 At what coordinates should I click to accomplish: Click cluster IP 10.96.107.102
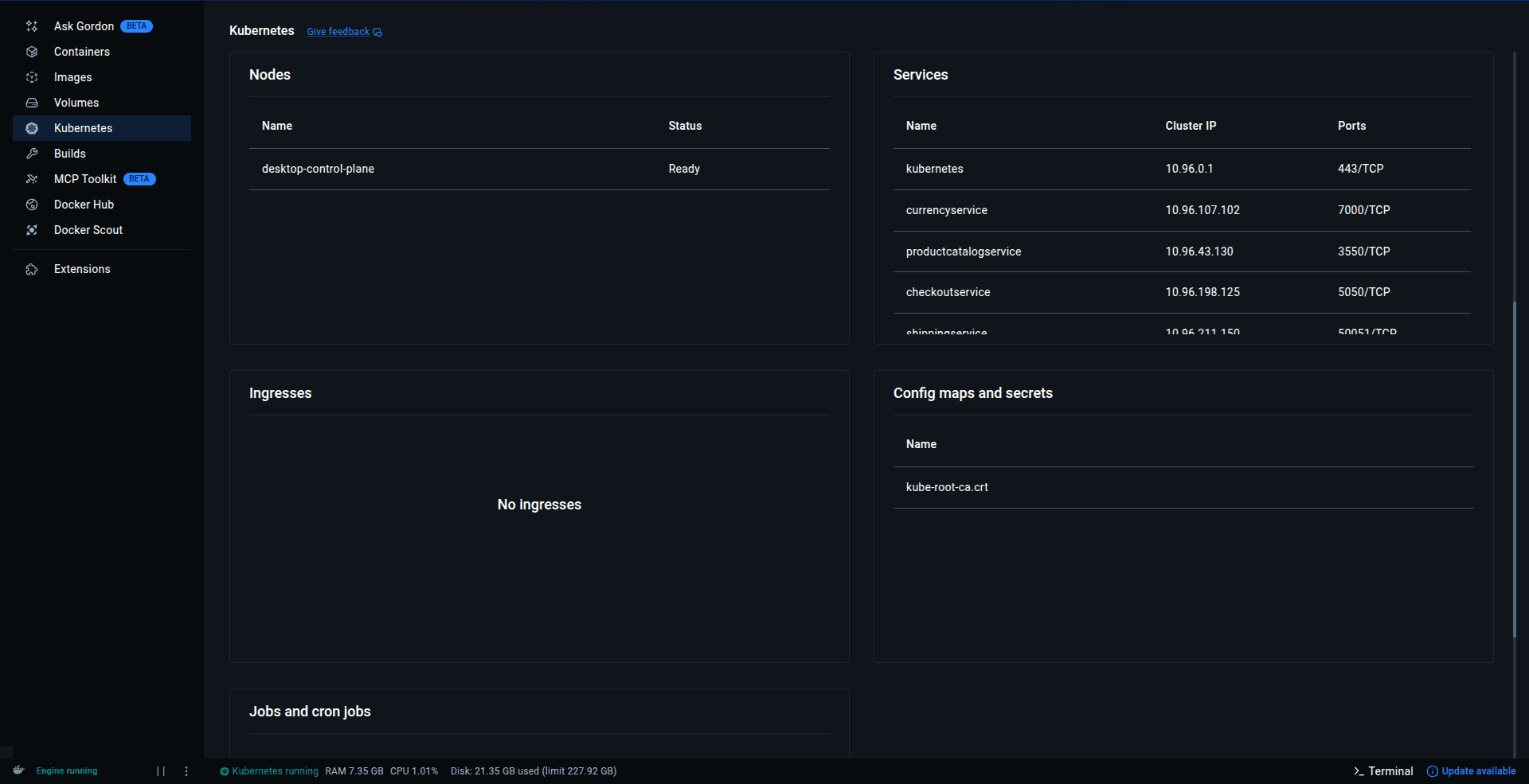[x=1202, y=210]
